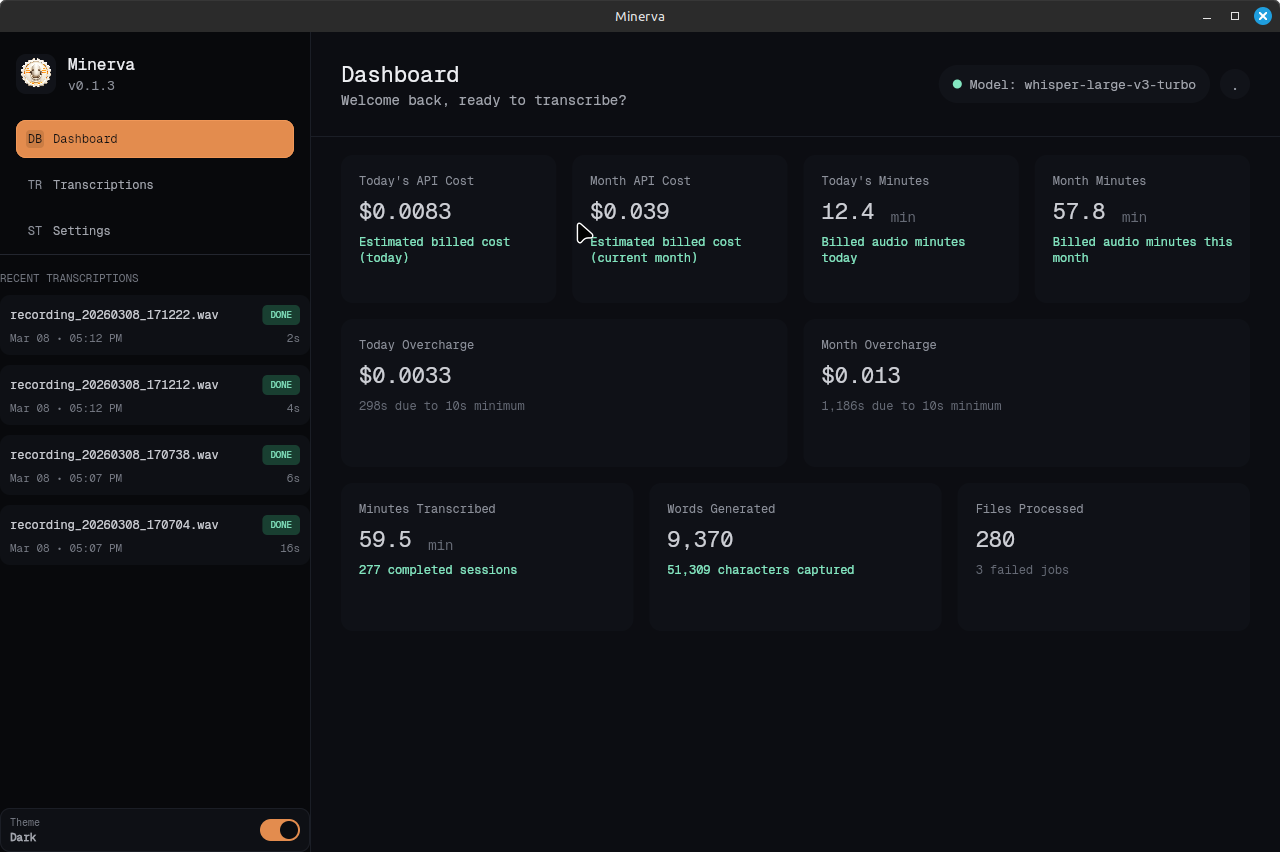
Task: Click the Today's API Cost card
Action: click(x=448, y=228)
